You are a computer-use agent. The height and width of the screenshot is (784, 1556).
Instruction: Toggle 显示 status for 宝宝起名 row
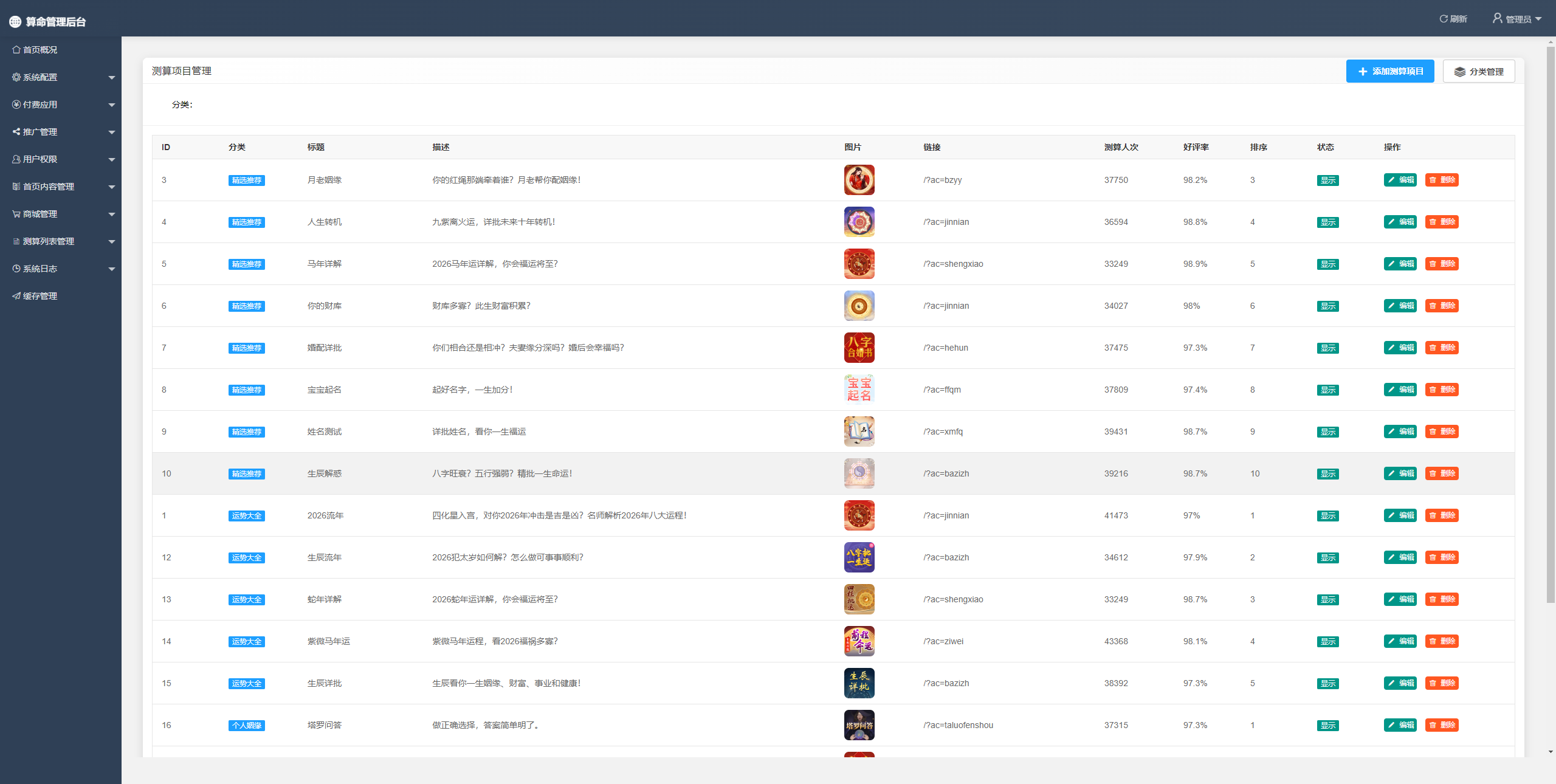pyautogui.click(x=1327, y=390)
